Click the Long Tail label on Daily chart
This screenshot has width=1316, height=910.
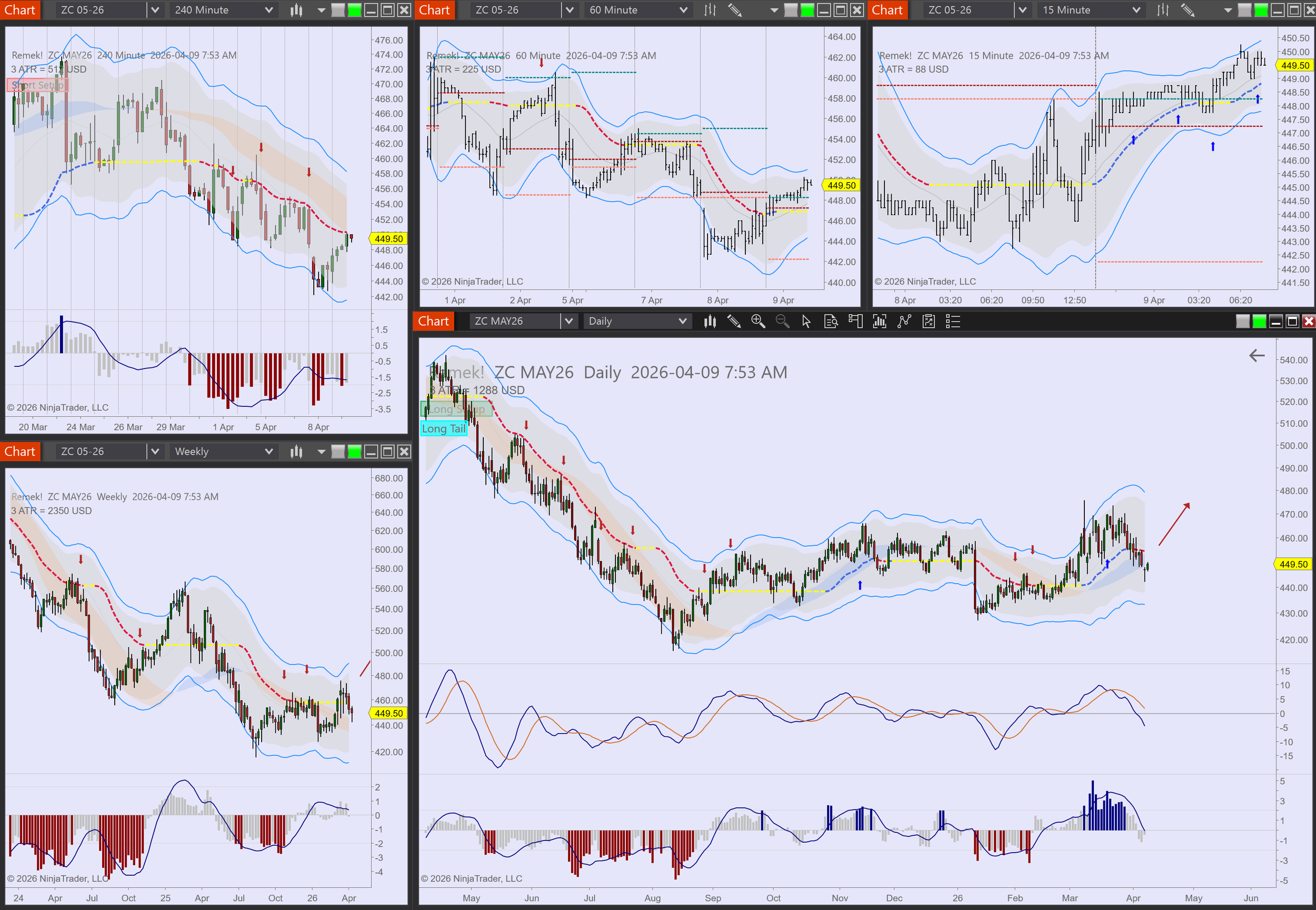tap(443, 428)
